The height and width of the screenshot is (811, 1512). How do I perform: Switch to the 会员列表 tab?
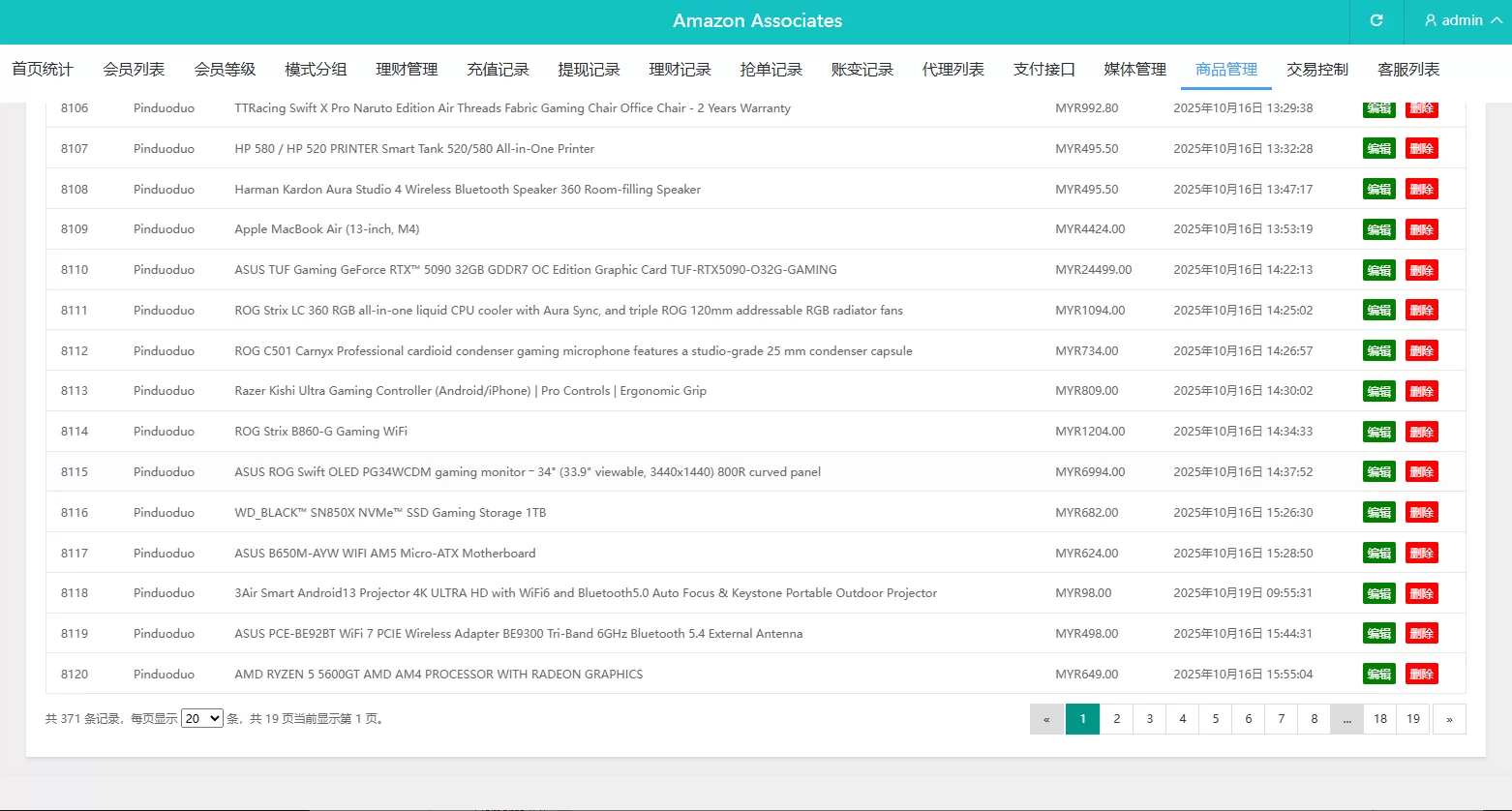click(134, 69)
